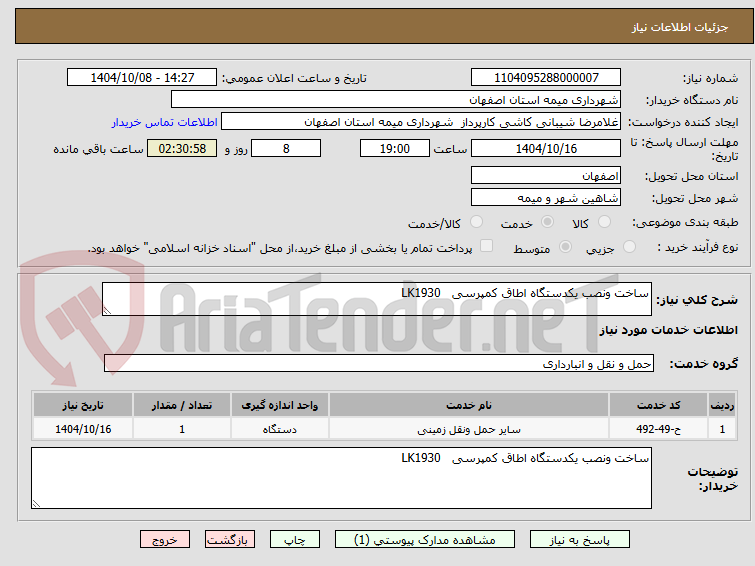
Task: Click the دستگاه unit cell
Action: pos(280,429)
